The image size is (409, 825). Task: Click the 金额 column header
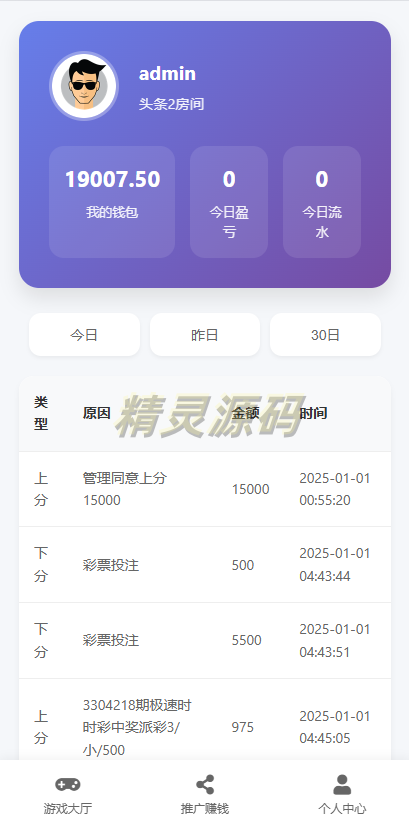click(x=246, y=414)
